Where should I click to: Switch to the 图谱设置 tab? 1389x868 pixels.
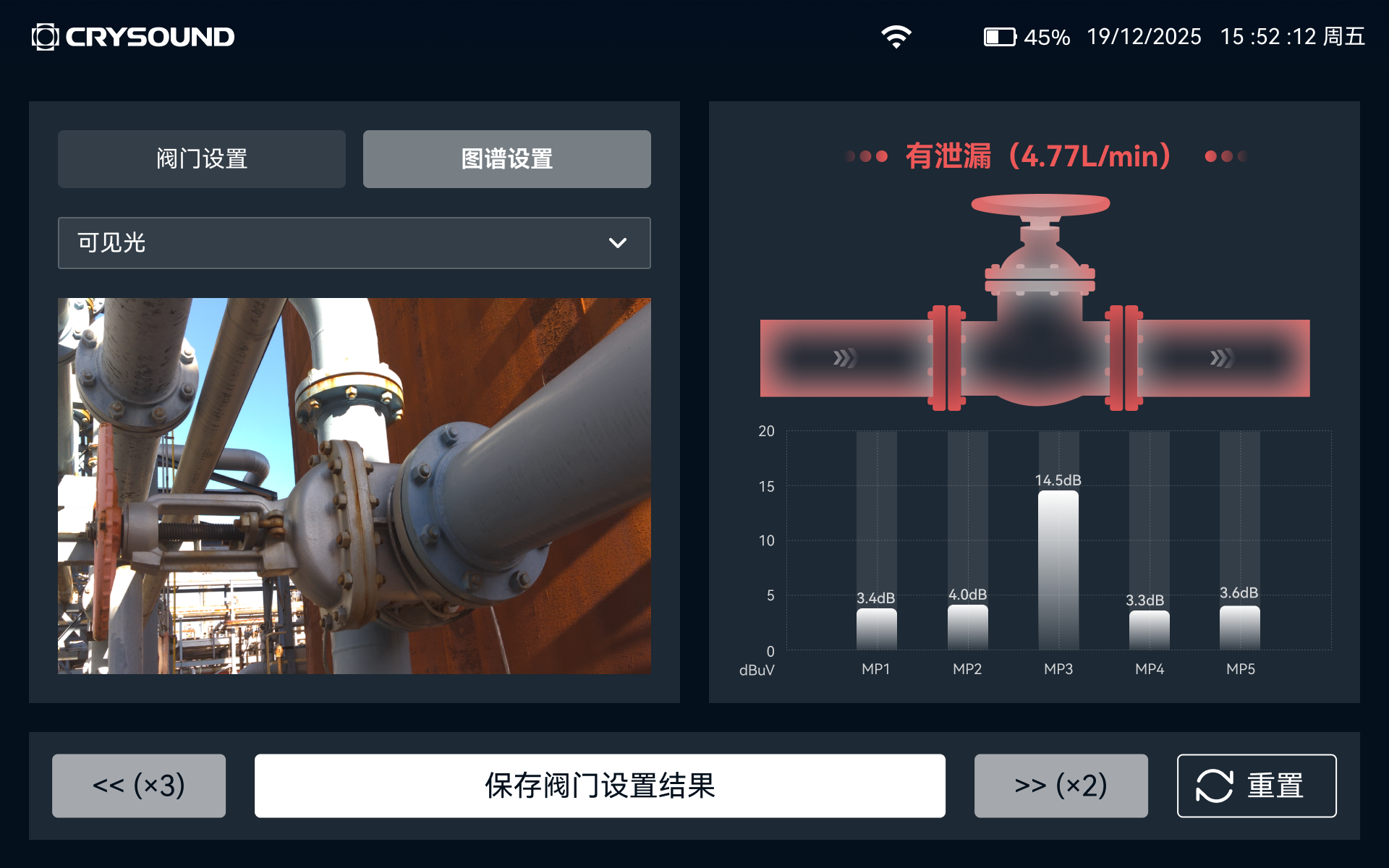506,158
